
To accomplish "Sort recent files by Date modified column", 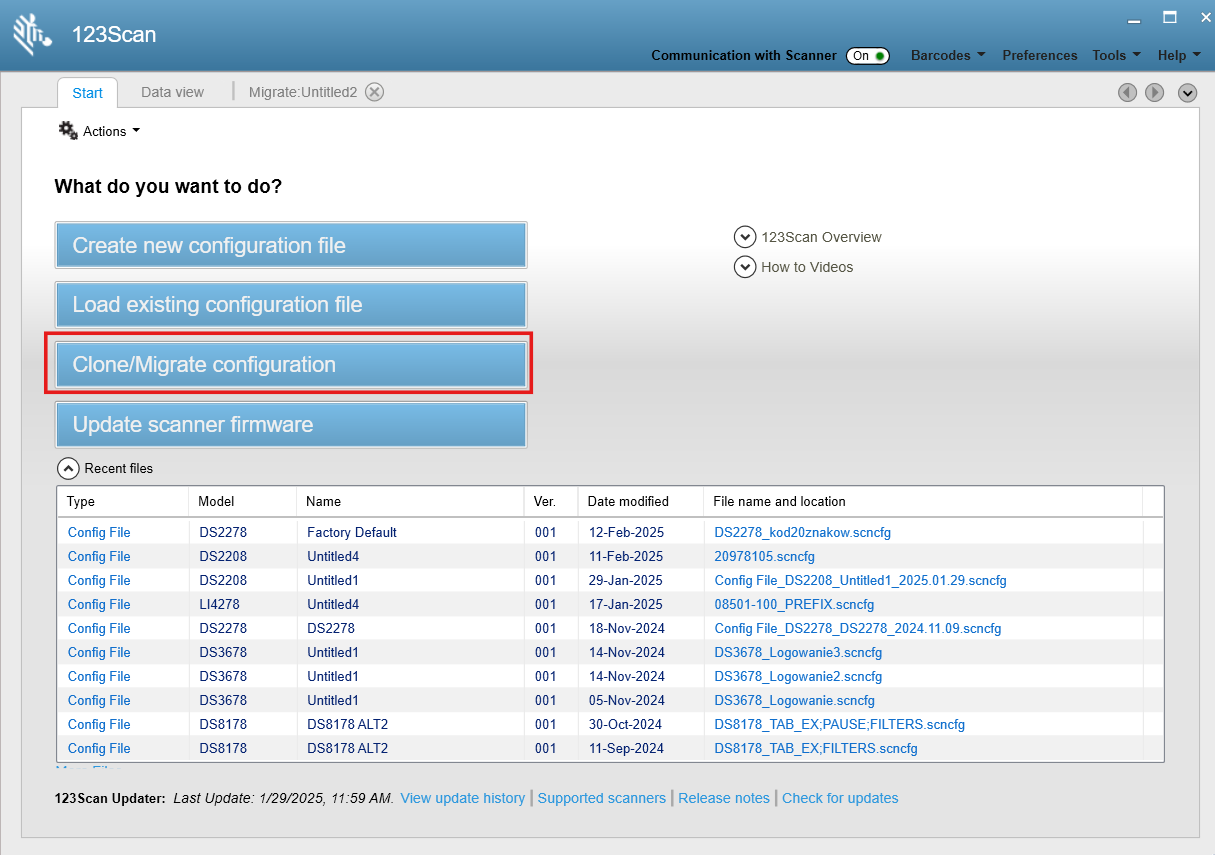I will point(628,501).
